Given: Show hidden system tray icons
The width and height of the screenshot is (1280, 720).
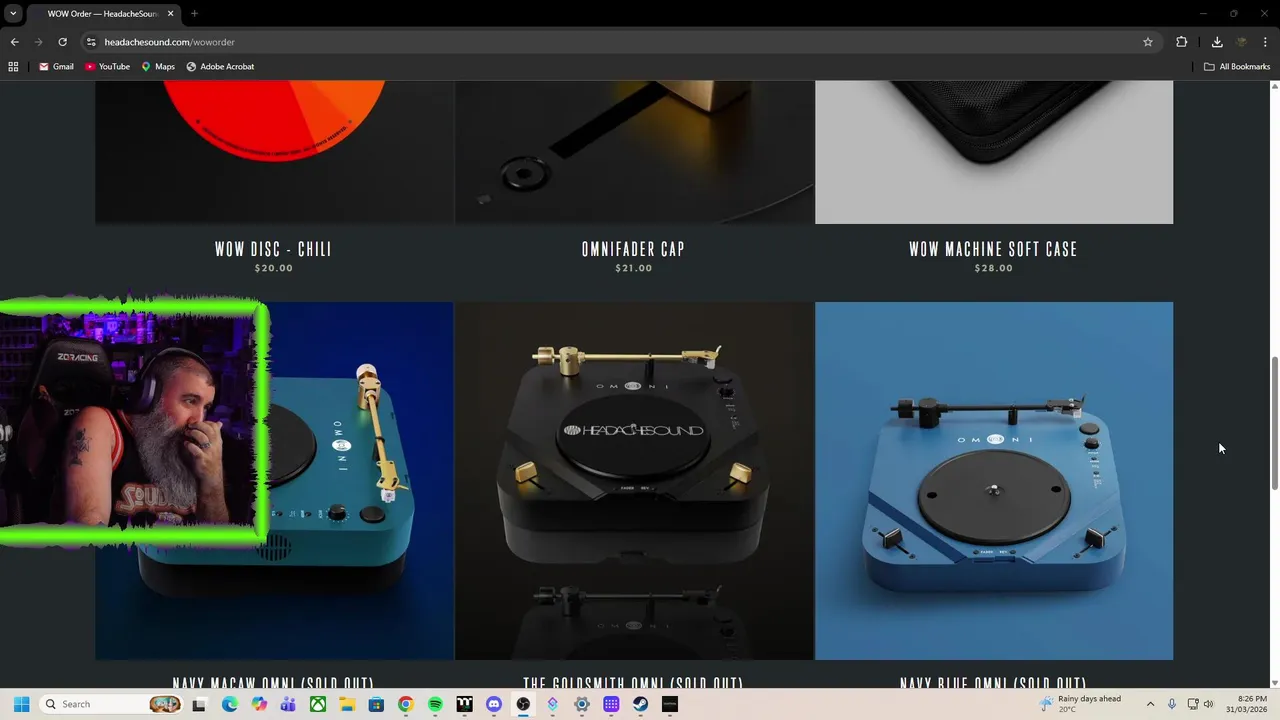Looking at the screenshot, I should point(1150,704).
